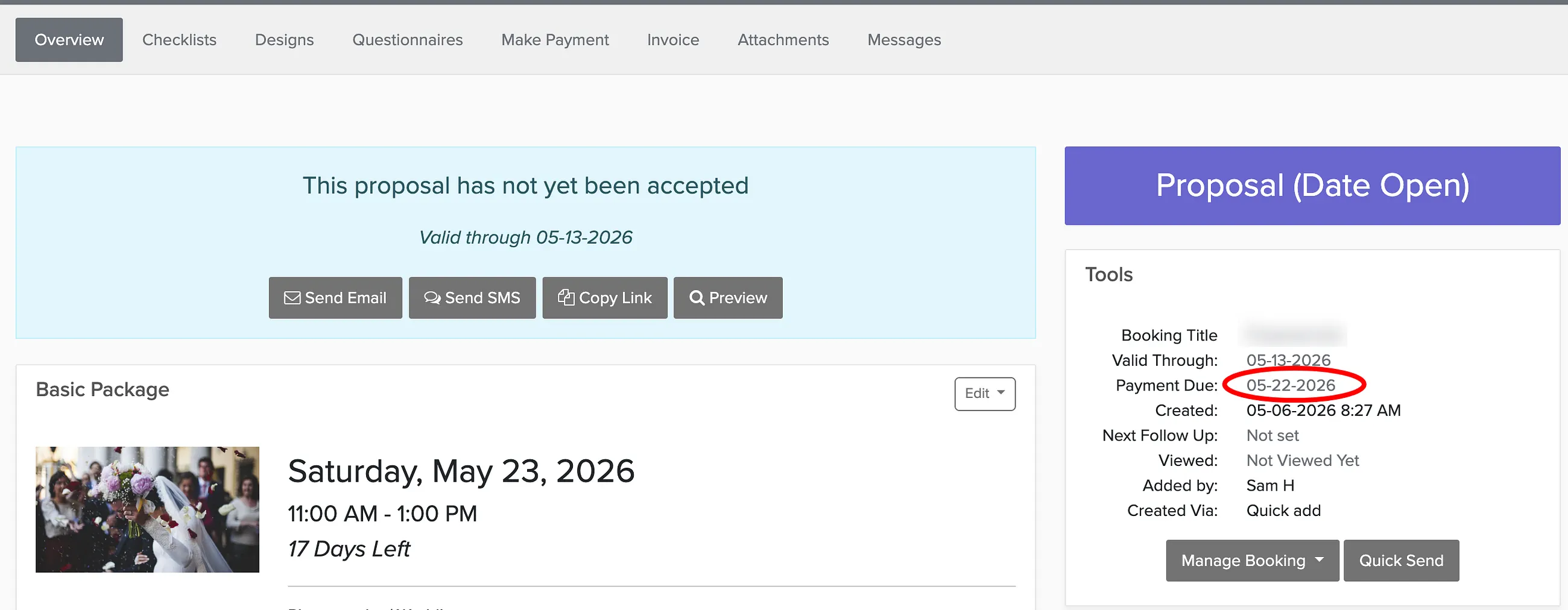Edit the Valid Through date in Tools
The height and width of the screenshot is (610, 1568).
coord(1288,360)
